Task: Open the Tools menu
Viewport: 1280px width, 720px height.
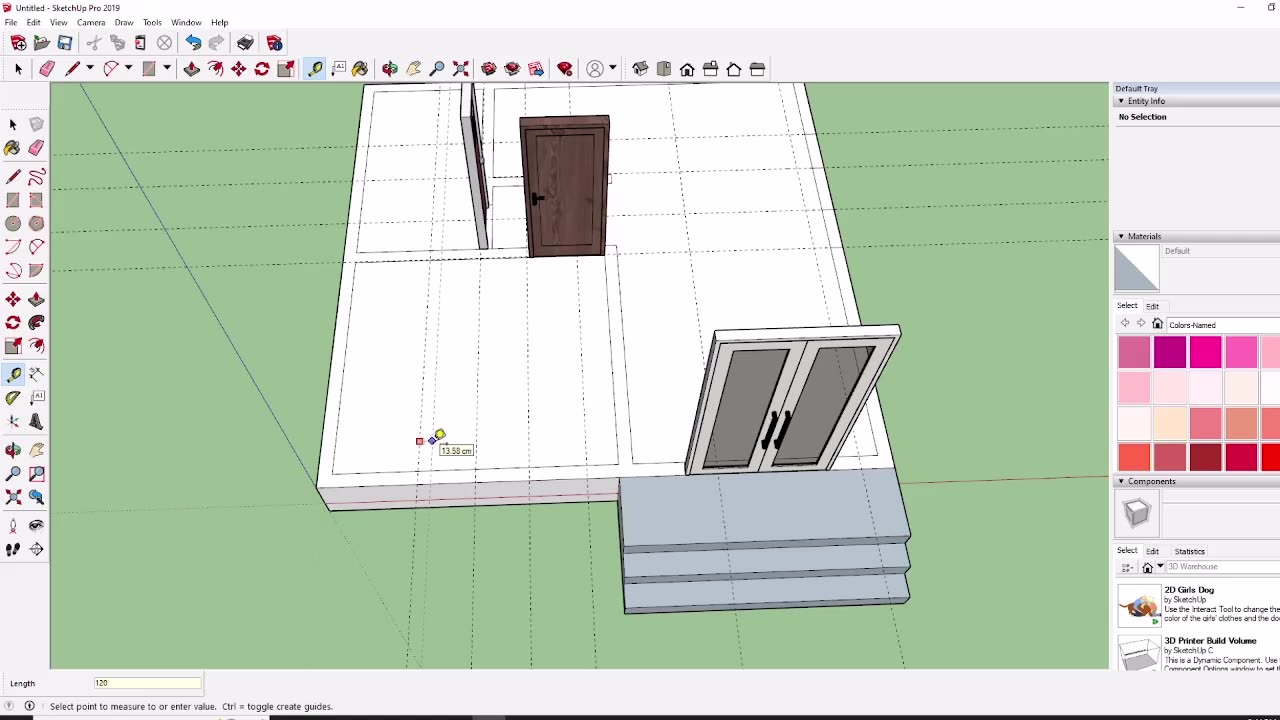Action: coord(152,22)
